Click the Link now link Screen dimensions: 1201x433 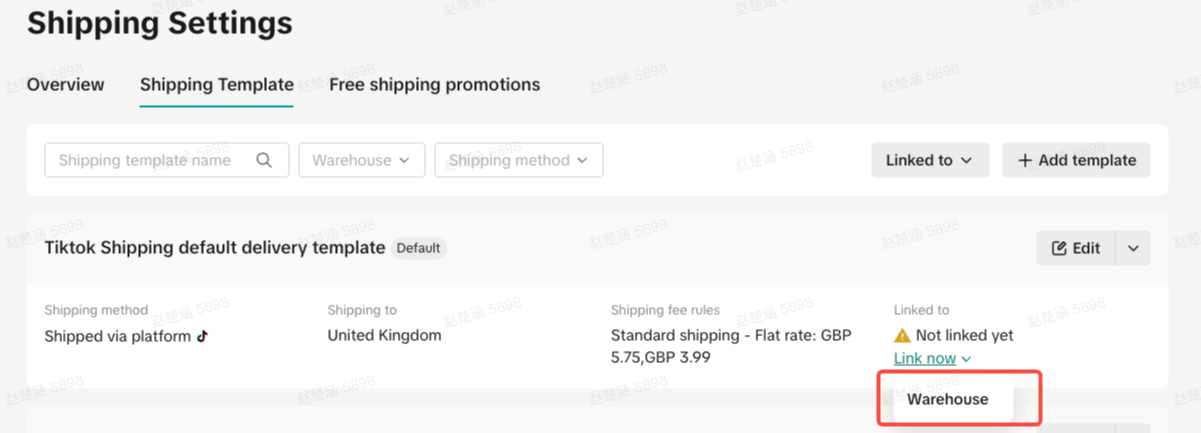pyautogui.click(x=925, y=358)
